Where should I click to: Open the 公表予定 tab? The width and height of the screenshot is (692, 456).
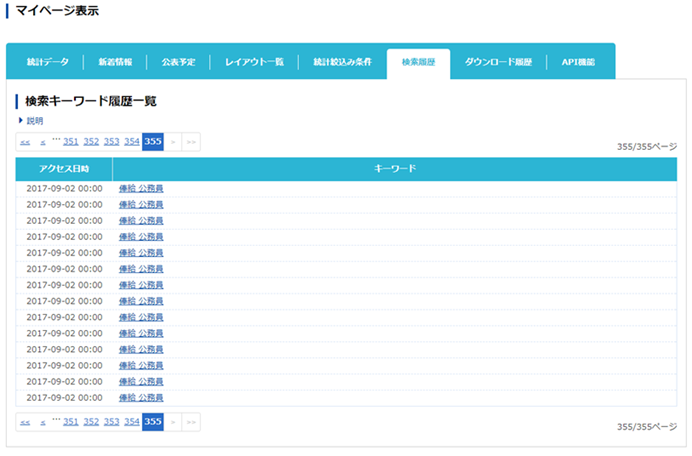(x=178, y=62)
